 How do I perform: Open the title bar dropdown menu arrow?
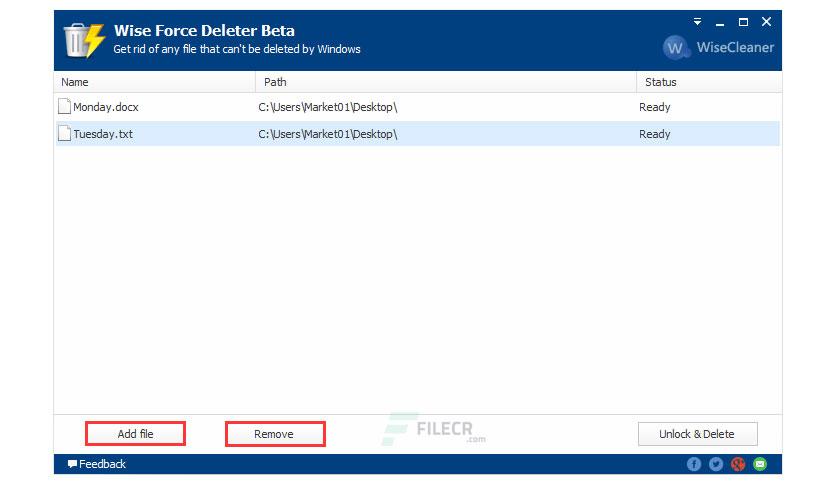click(x=697, y=22)
